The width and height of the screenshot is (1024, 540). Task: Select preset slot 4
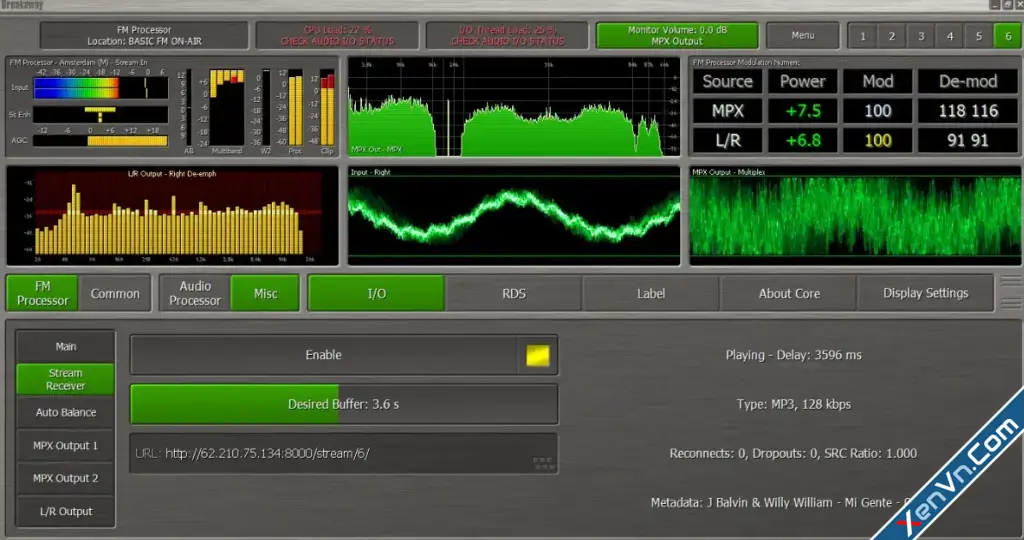(950, 36)
